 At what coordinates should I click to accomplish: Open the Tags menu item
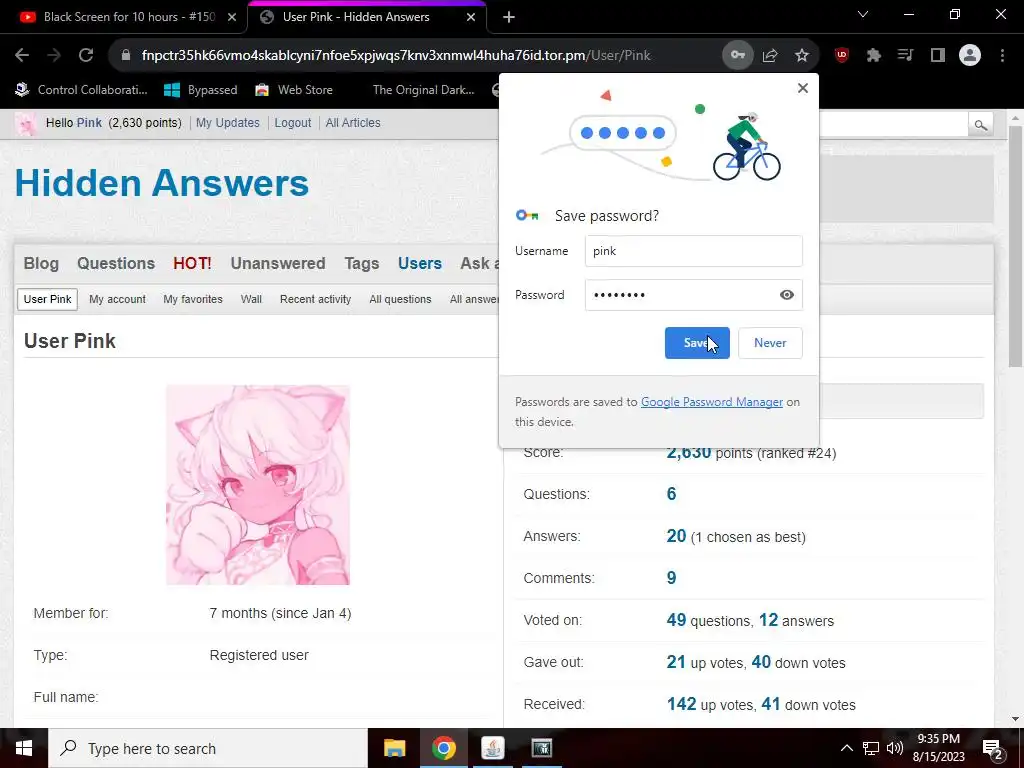pos(362,263)
